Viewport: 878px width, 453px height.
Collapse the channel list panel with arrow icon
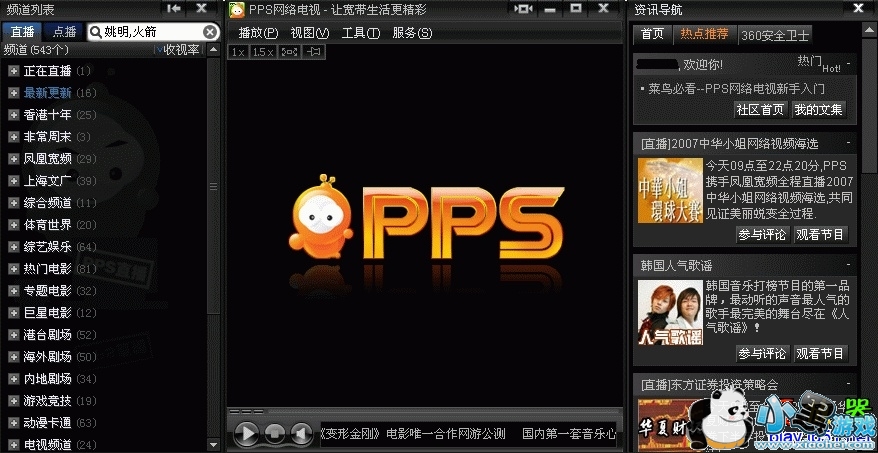click(174, 9)
